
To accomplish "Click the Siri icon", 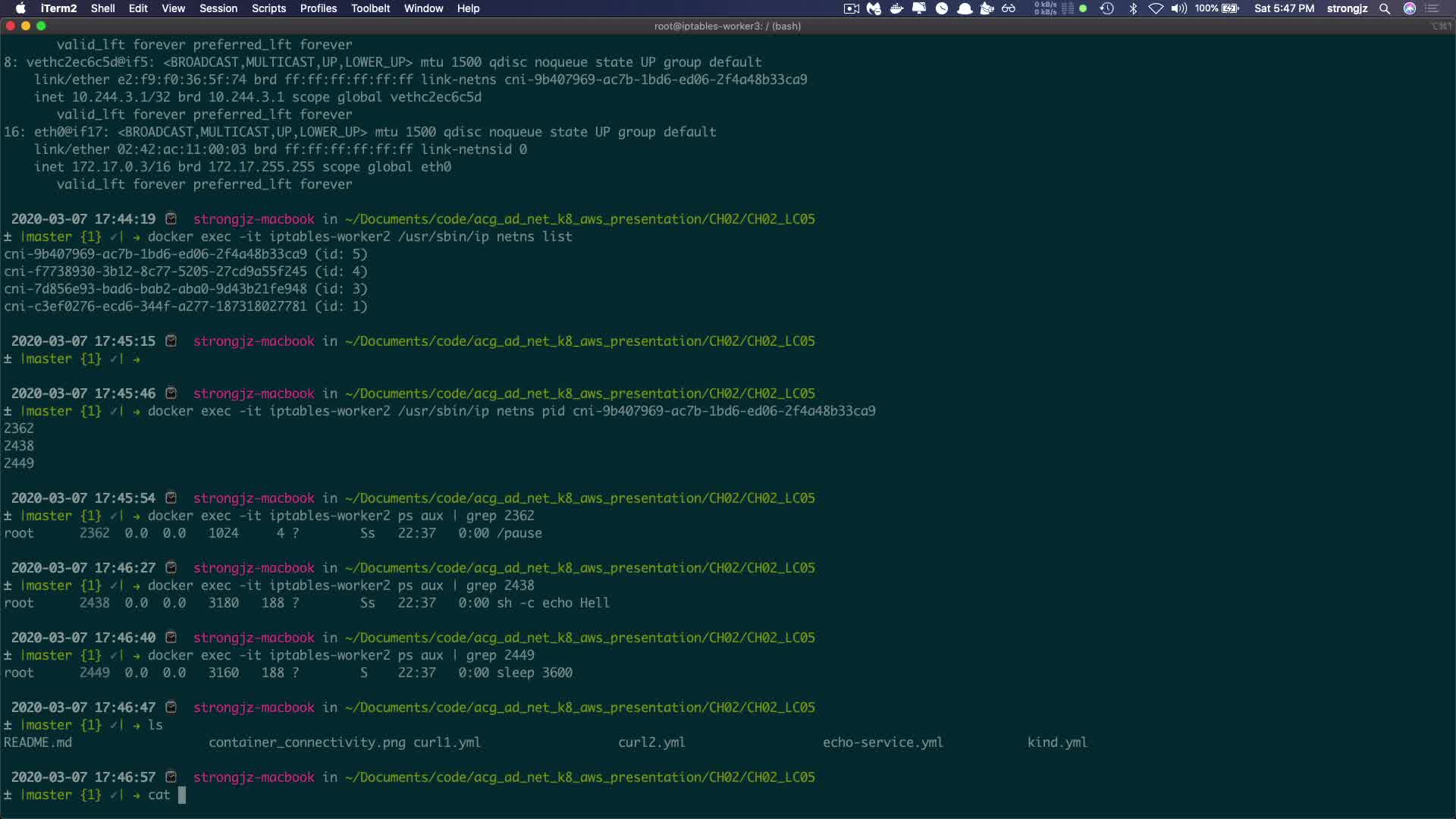I will [1410, 8].
